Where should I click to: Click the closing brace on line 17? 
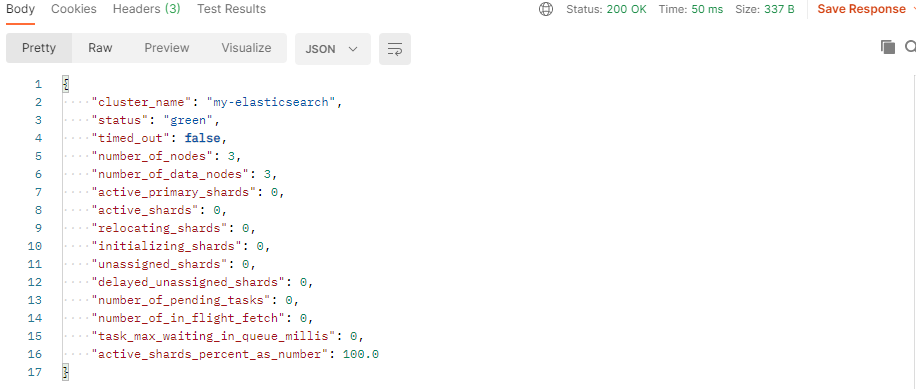[x=65, y=373]
